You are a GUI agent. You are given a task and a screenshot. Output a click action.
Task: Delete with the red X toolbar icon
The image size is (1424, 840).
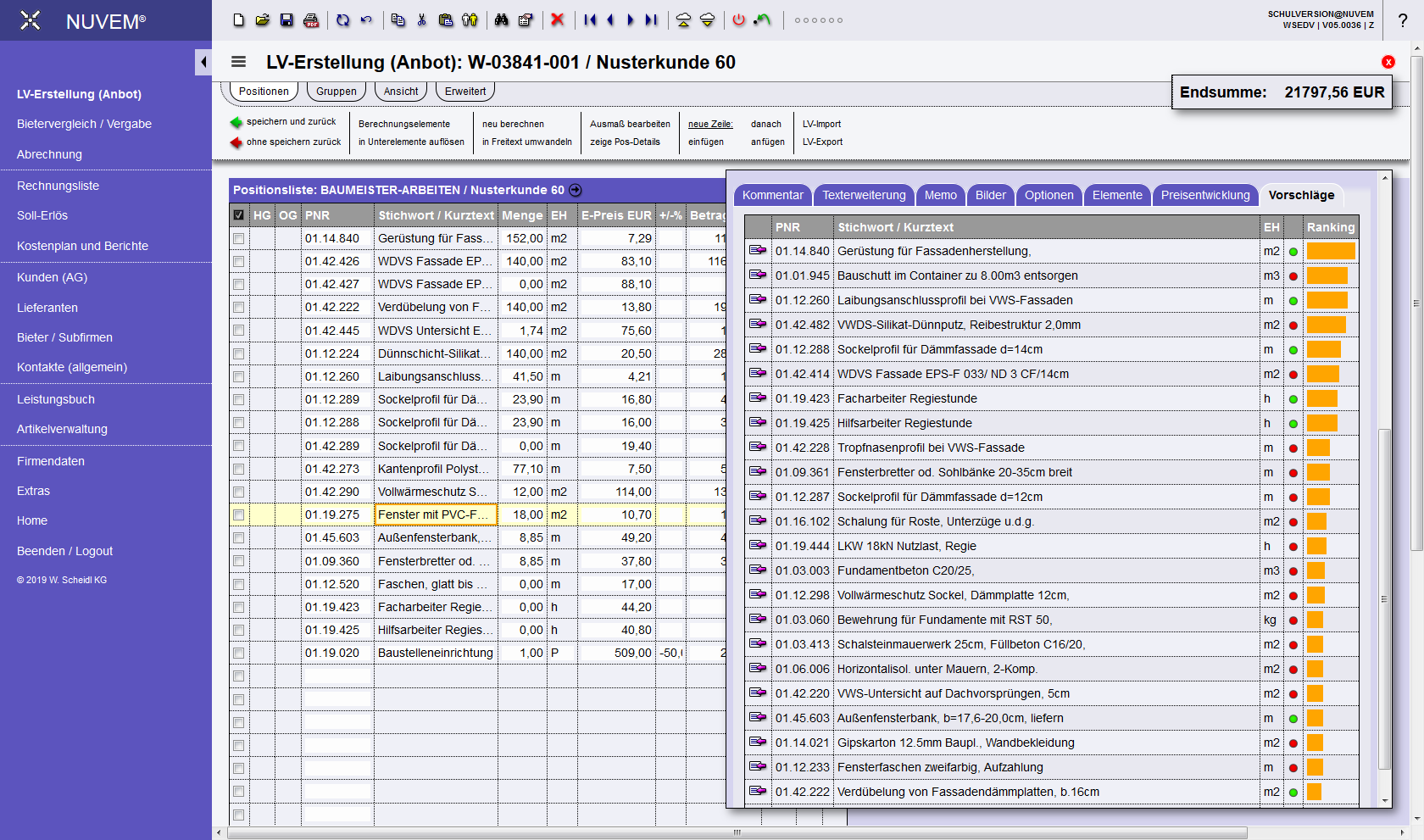point(557,19)
